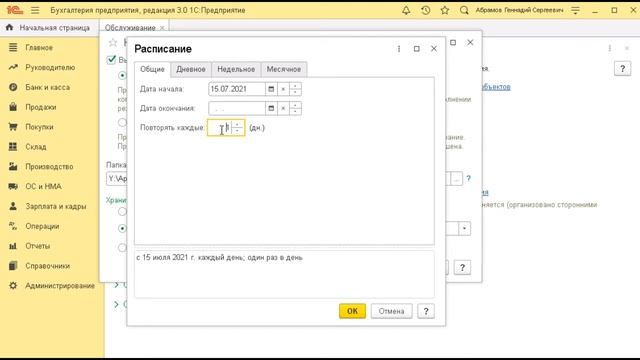Switch to the Недельное tab
Screen dimensions: 640x360
[x=236, y=69]
